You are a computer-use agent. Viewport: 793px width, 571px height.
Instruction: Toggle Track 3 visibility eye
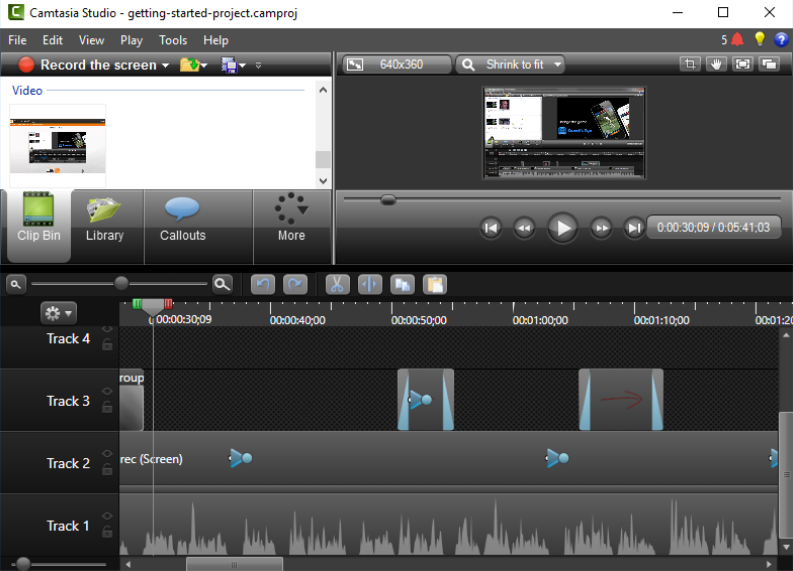(107, 391)
